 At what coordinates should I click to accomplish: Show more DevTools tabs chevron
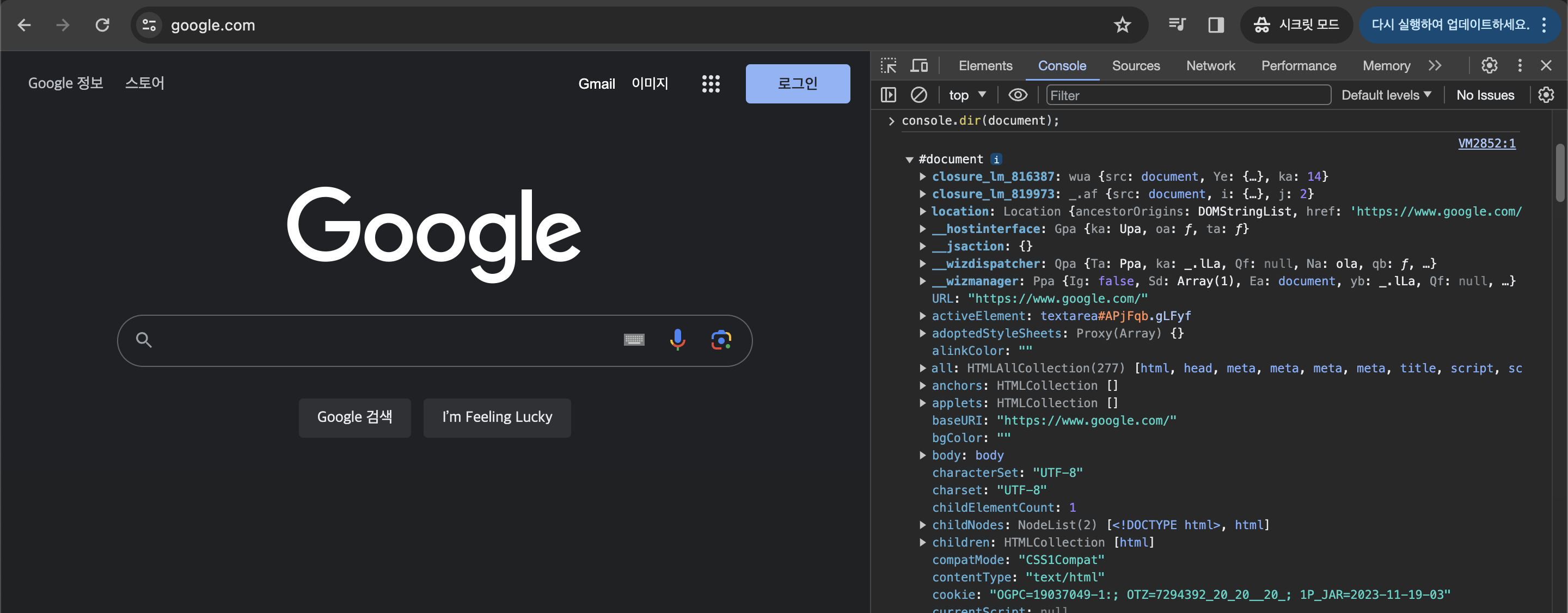pos(1435,65)
